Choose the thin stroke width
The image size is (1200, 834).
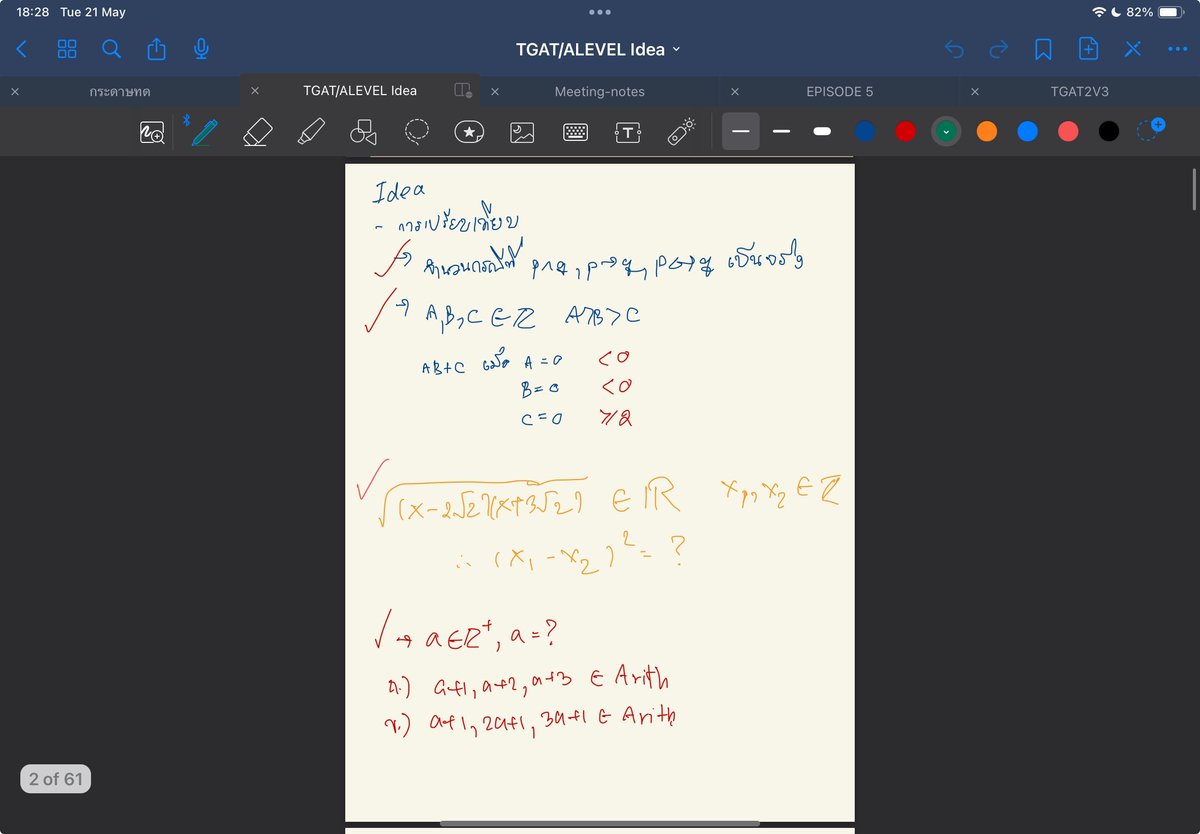(x=741, y=131)
